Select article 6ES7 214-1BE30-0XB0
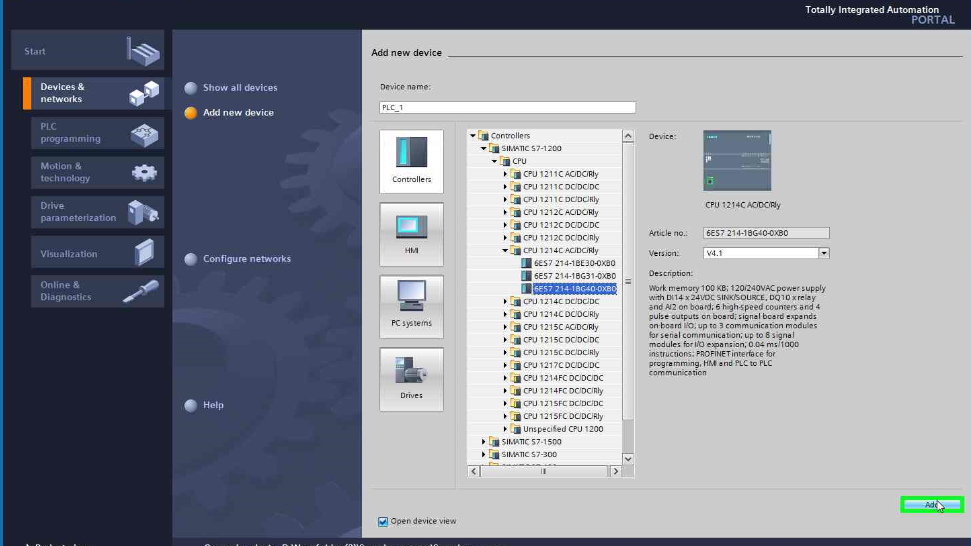The height and width of the screenshot is (546, 971). point(575,263)
